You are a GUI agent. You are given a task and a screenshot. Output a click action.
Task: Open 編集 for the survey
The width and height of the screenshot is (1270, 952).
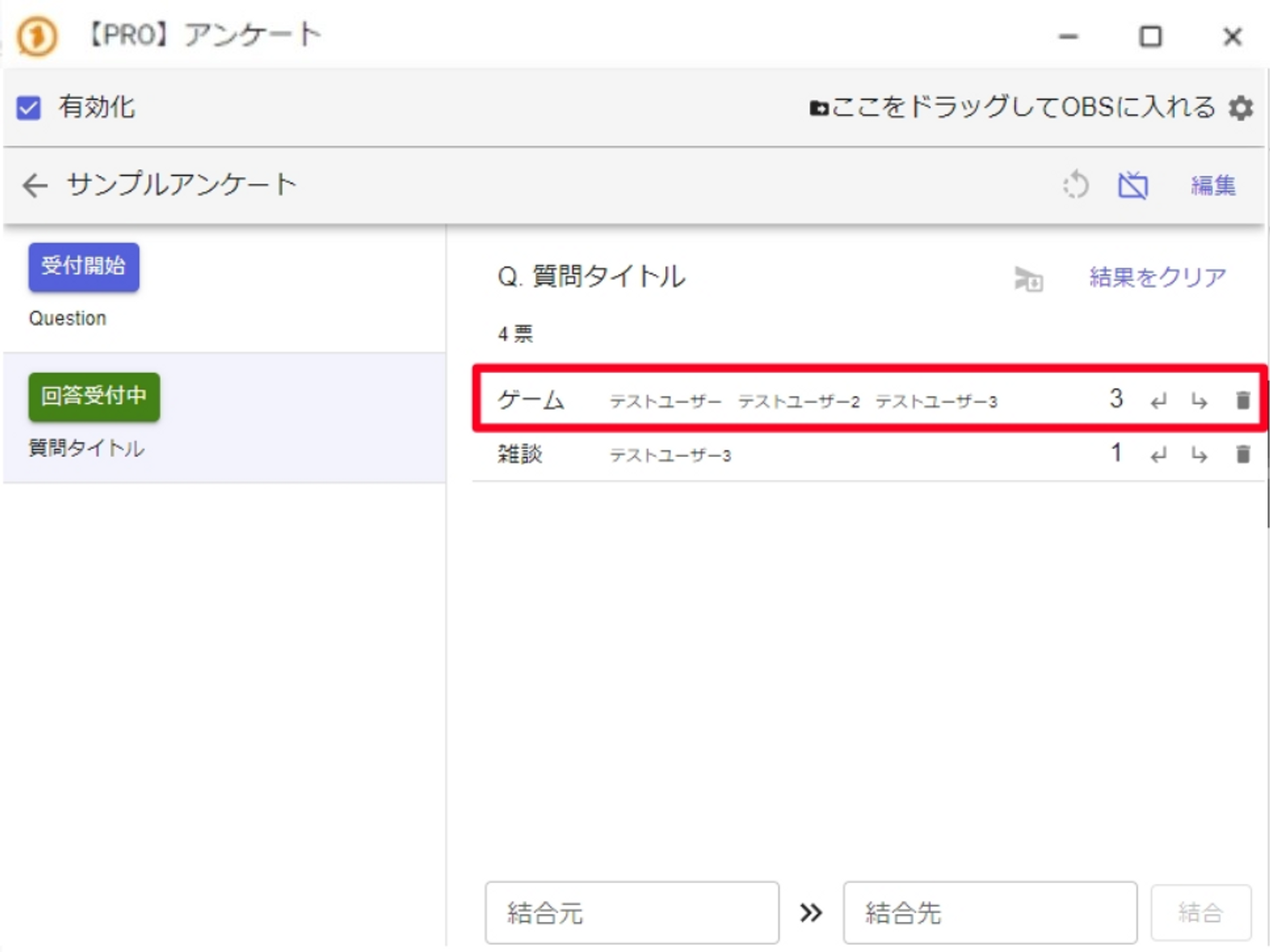pos(1213,186)
